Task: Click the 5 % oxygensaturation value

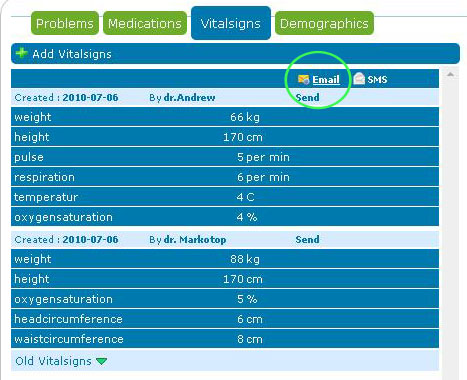Action: 247,299
